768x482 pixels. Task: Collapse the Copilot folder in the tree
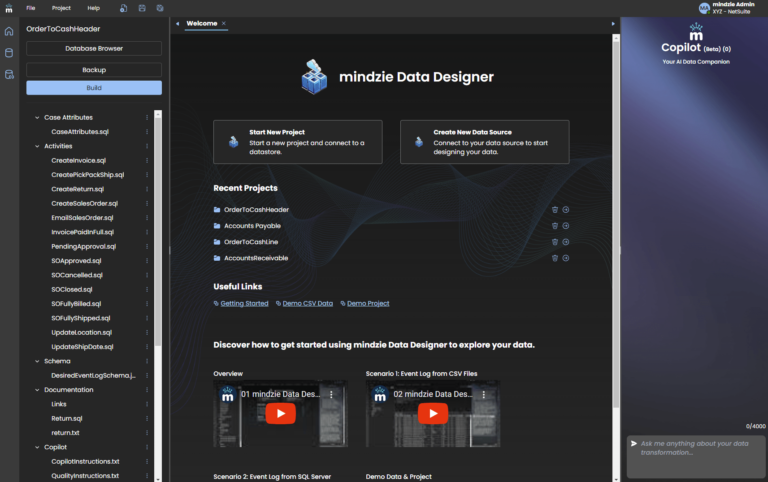point(37,447)
